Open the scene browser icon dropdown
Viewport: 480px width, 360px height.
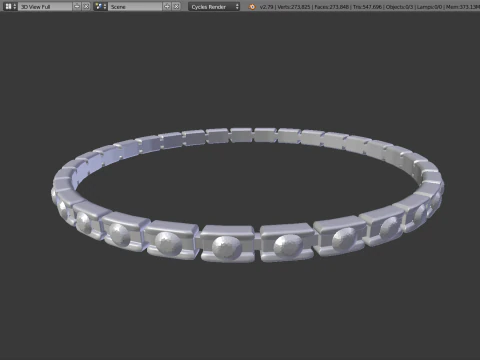pyautogui.click(x=100, y=6)
